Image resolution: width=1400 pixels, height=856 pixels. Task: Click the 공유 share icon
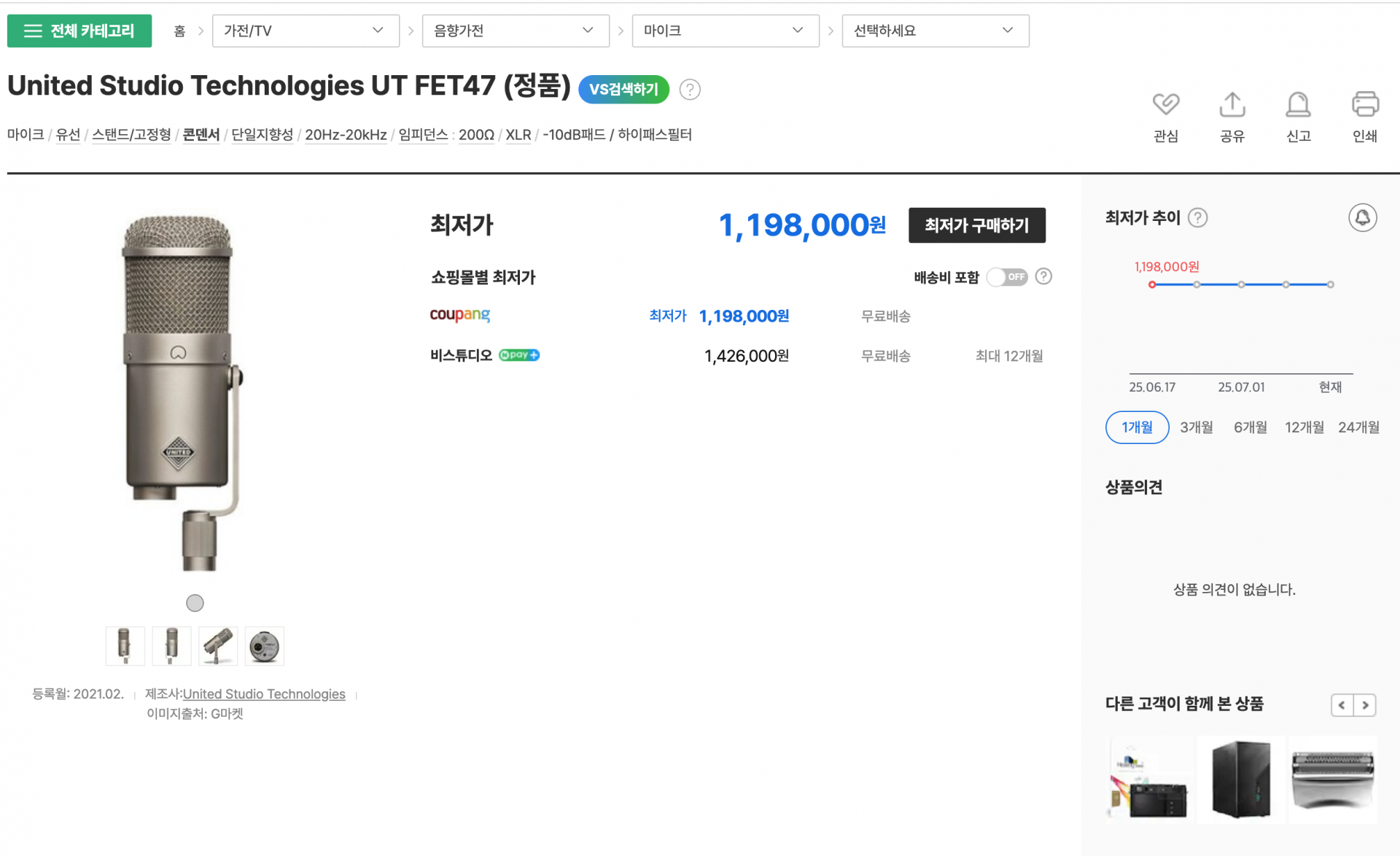(x=1232, y=105)
